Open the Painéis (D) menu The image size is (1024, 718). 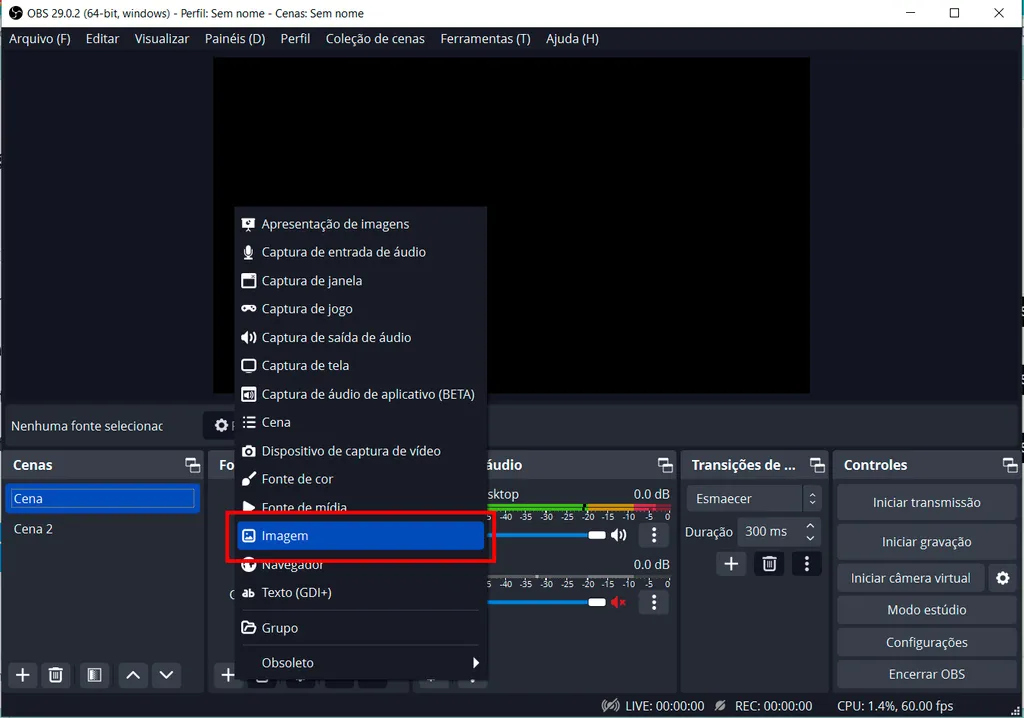[x=235, y=39]
